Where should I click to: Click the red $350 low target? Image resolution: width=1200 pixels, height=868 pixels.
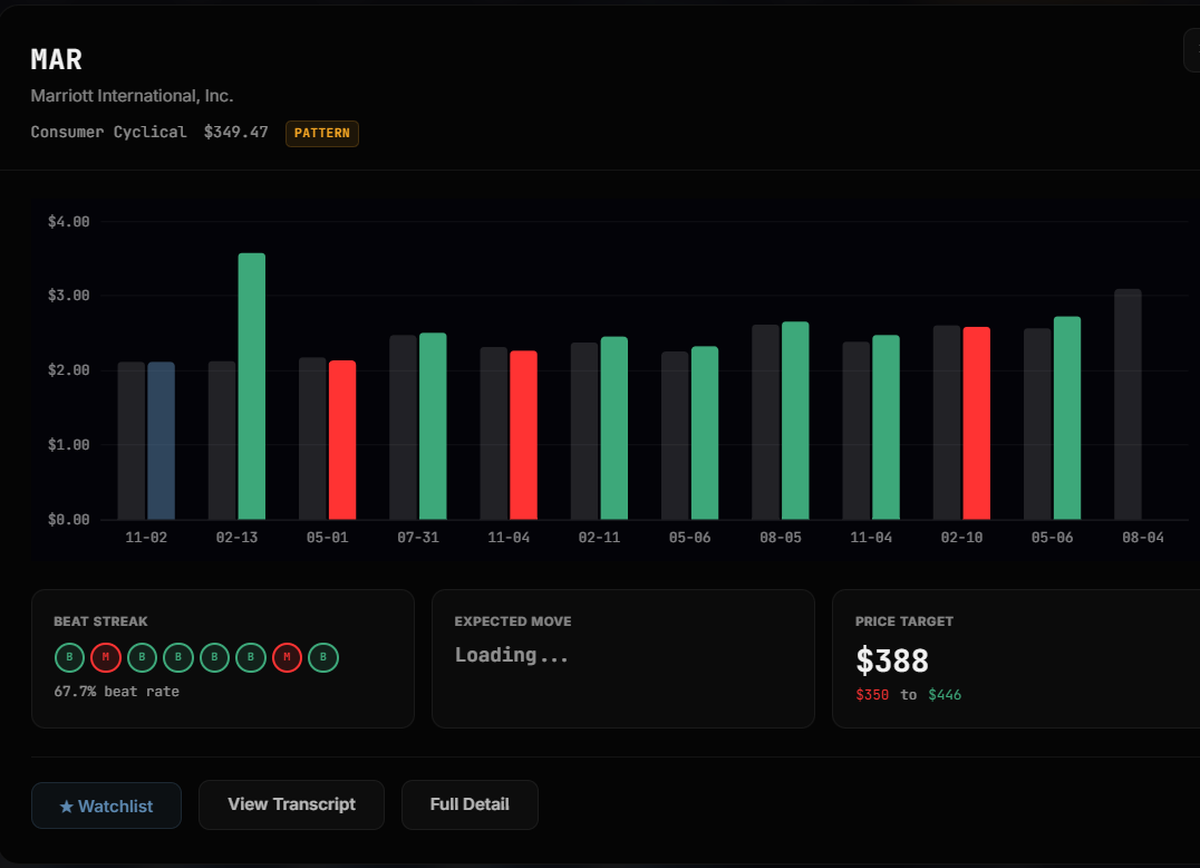tap(872, 694)
